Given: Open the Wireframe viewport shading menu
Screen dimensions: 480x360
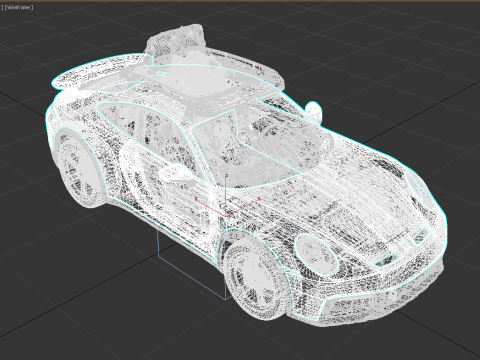Looking at the screenshot, I should click(x=19, y=7).
